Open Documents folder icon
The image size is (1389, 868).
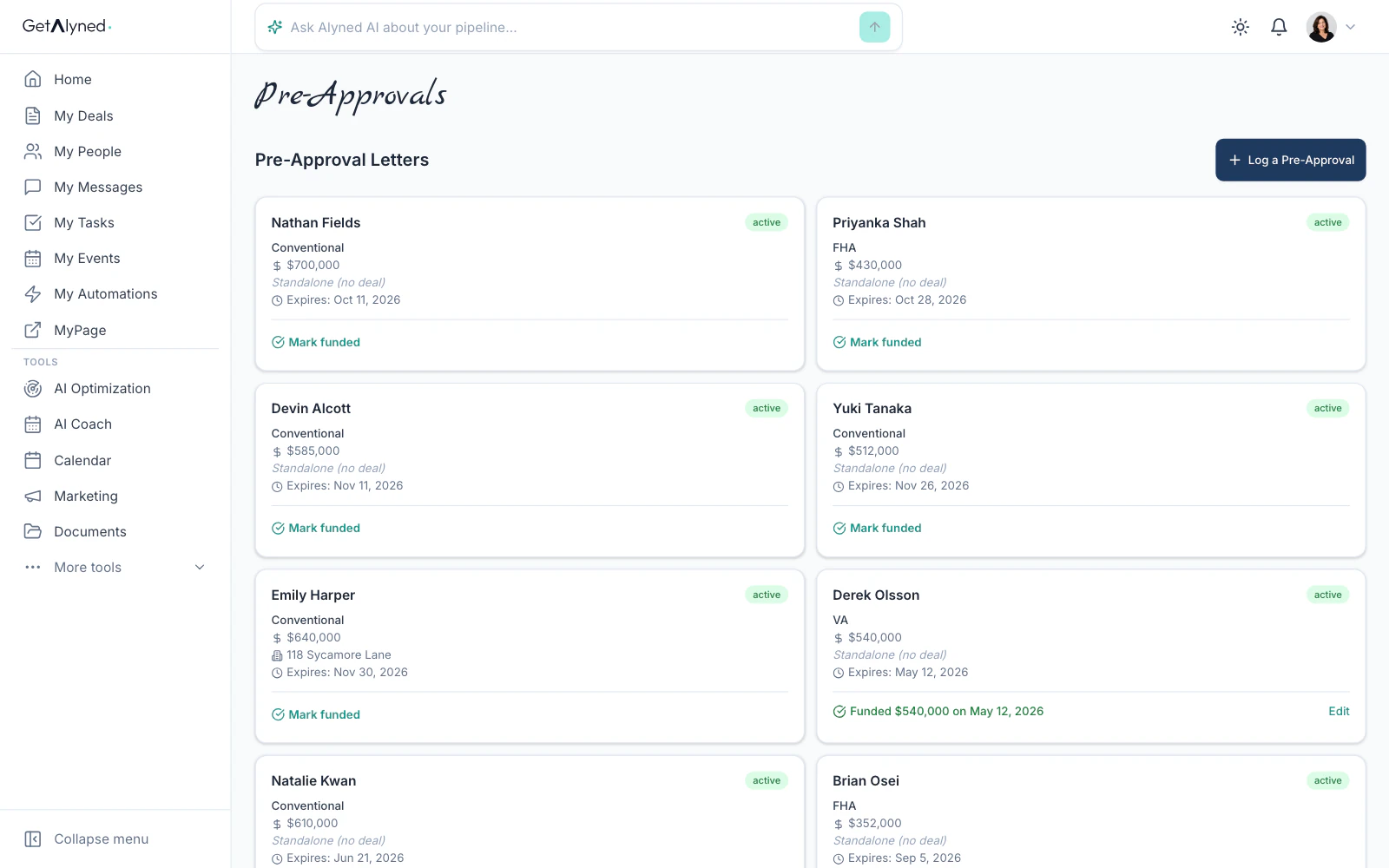pos(33,531)
